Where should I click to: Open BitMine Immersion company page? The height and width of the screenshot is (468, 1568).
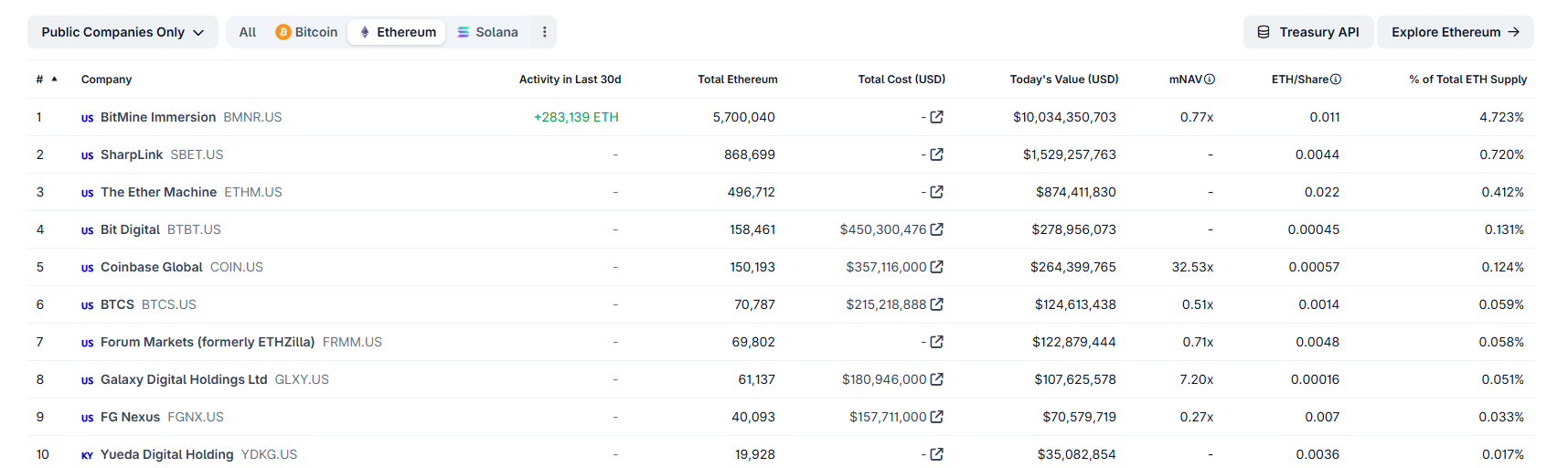(158, 117)
